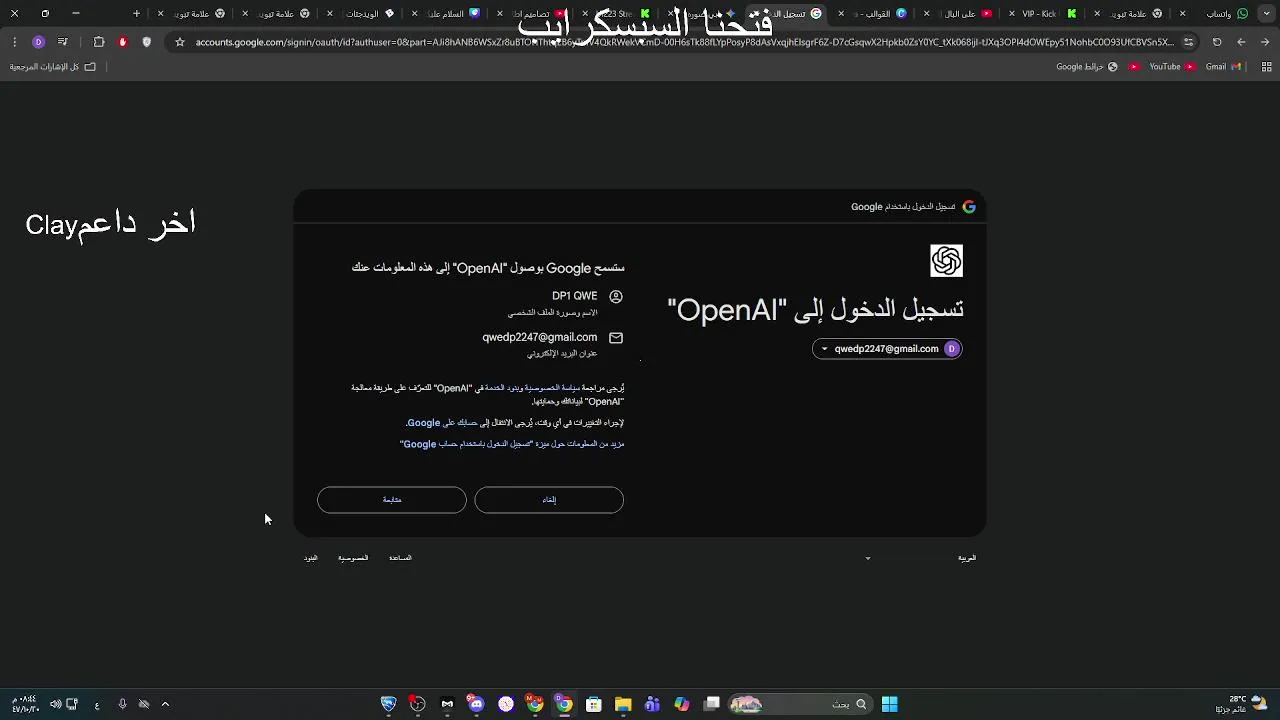Image resolution: width=1280 pixels, height=720 pixels.
Task: Open the volume speaker tray icon
Action: tap(56, 704)
